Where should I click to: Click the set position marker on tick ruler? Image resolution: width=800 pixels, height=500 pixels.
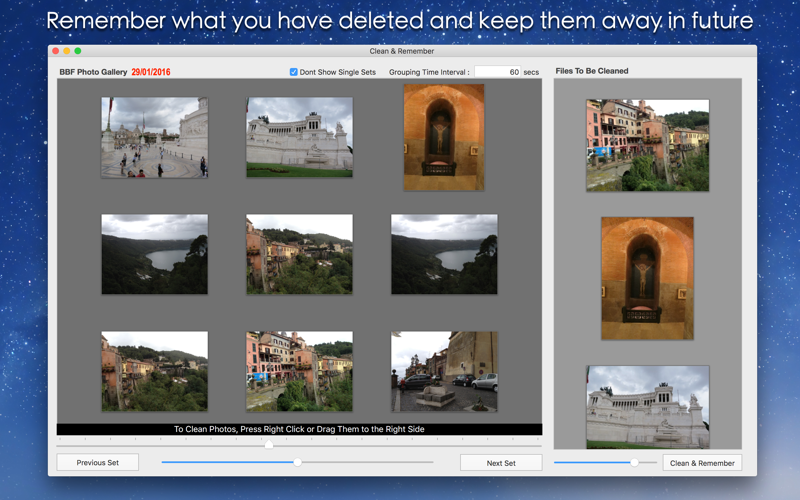click(x=269, y=444)
